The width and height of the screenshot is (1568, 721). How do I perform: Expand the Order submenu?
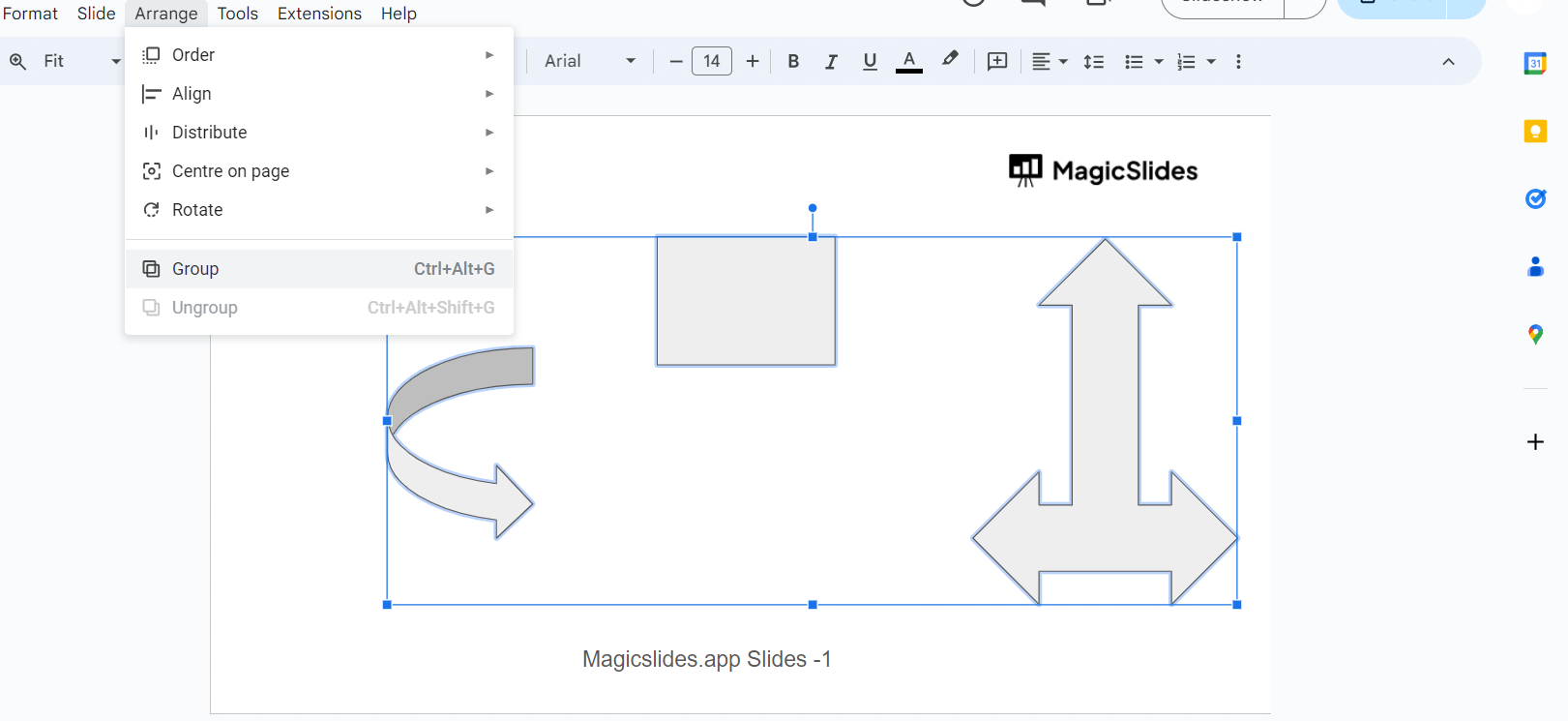pos(319,55)
